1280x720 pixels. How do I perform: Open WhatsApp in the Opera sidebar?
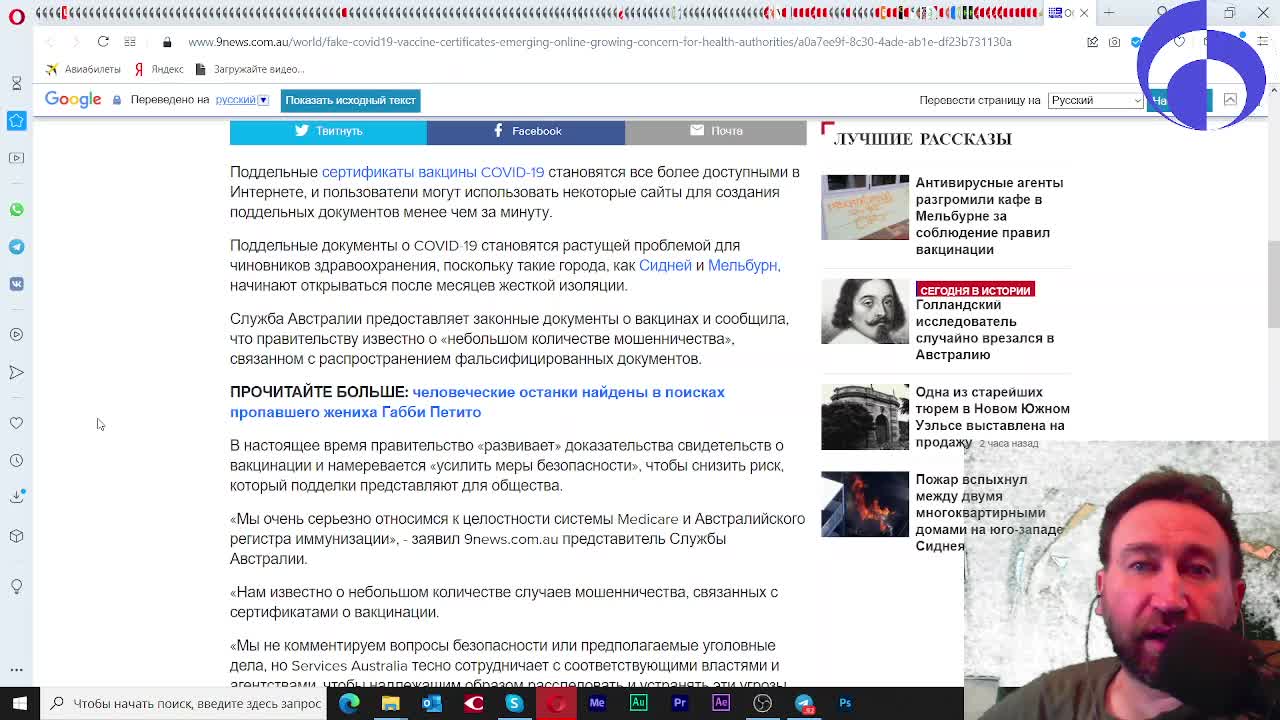coord(16,209)
